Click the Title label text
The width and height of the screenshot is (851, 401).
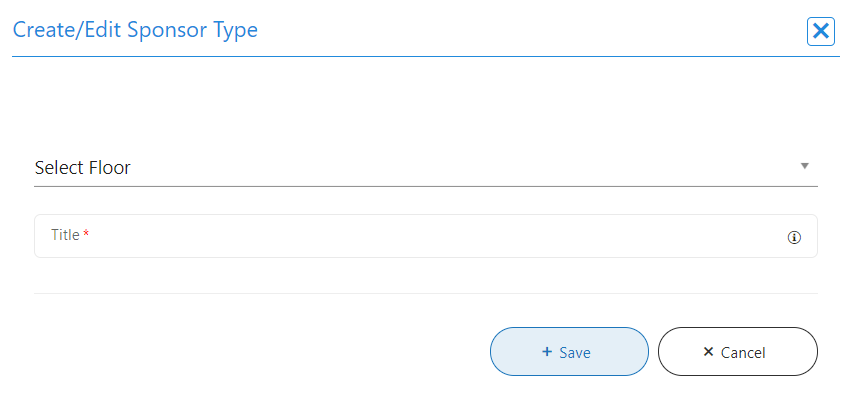click(x=65, y=235)
